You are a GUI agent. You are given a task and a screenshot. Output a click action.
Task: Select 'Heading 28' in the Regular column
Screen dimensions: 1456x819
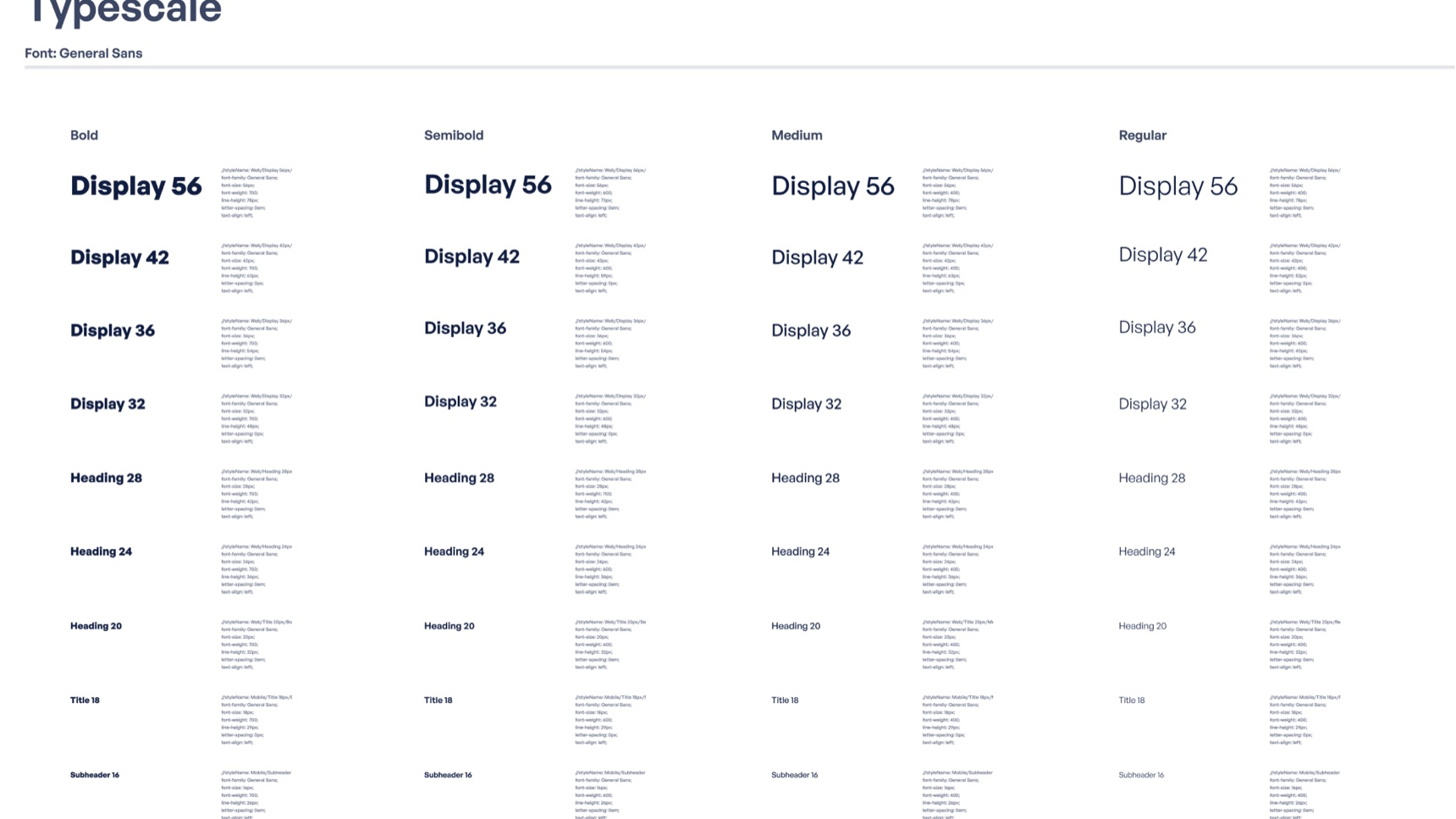pos(1151,478)
